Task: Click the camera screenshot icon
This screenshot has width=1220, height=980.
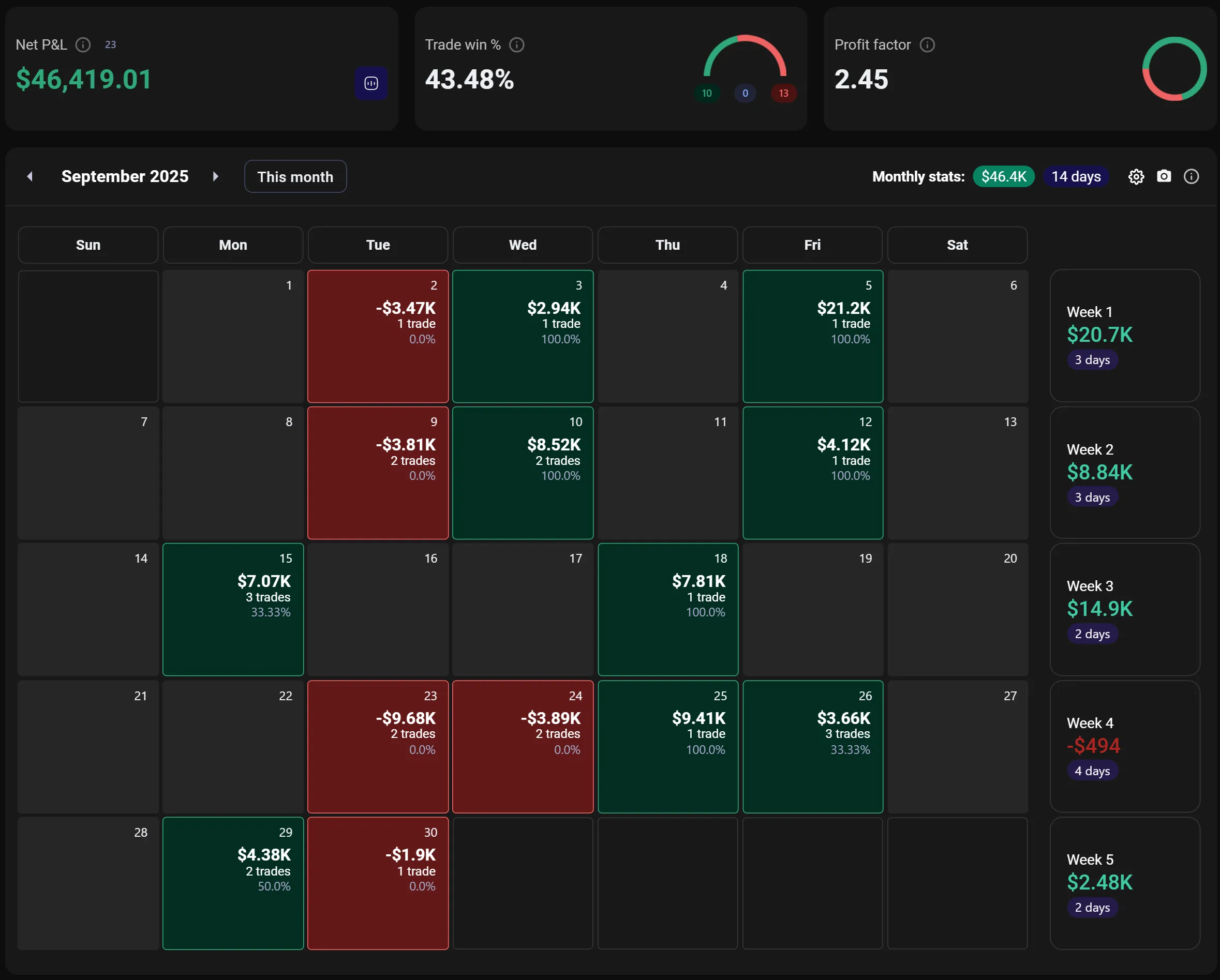Action: 1164,176
